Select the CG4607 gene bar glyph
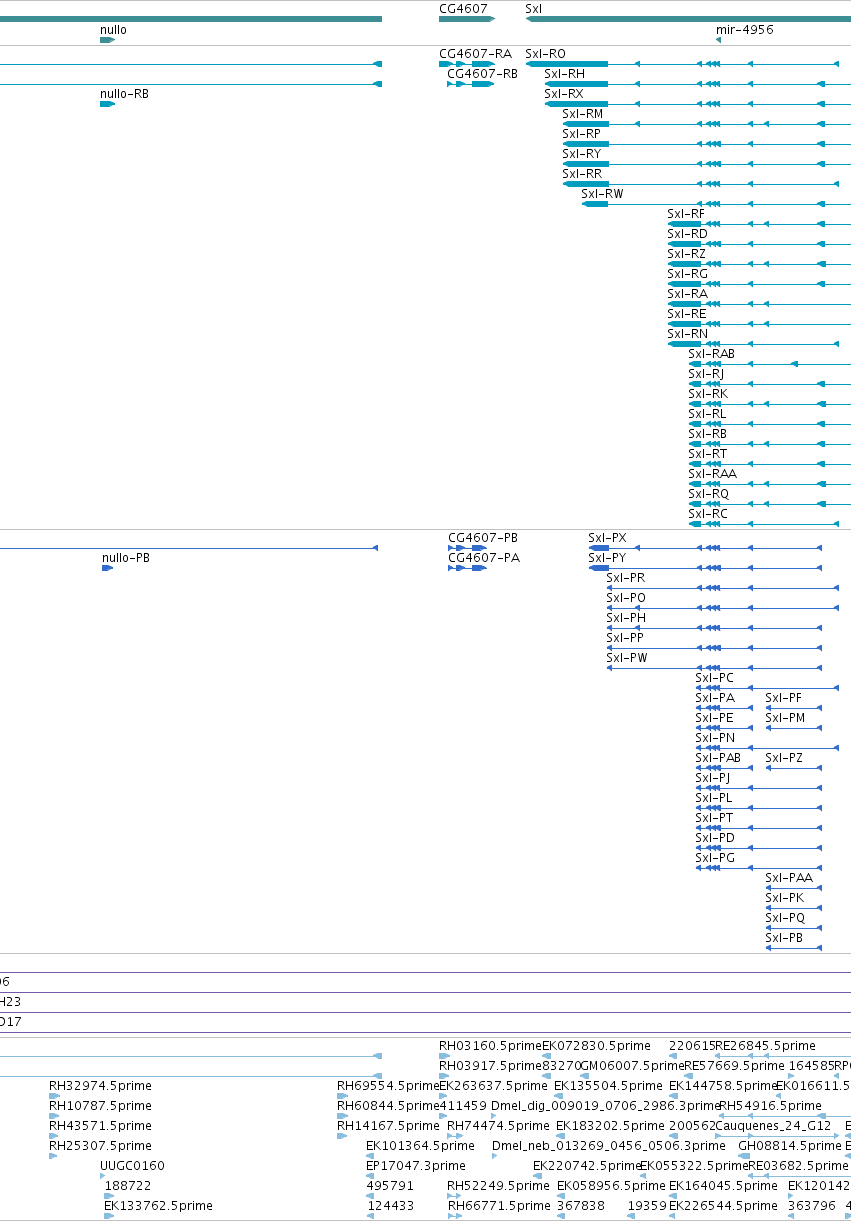The width and height of the screenshot is (851, 1221). [x=467, y=19]
